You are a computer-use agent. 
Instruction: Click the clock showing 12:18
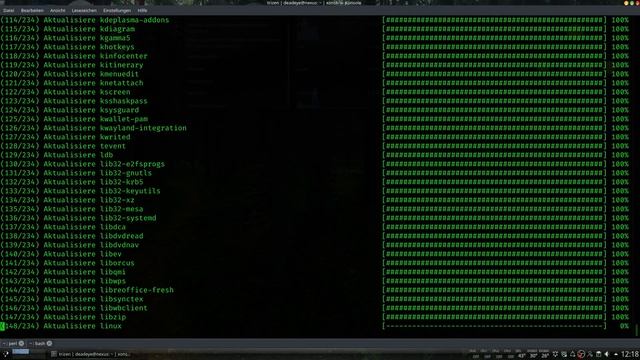click(630, 354)
